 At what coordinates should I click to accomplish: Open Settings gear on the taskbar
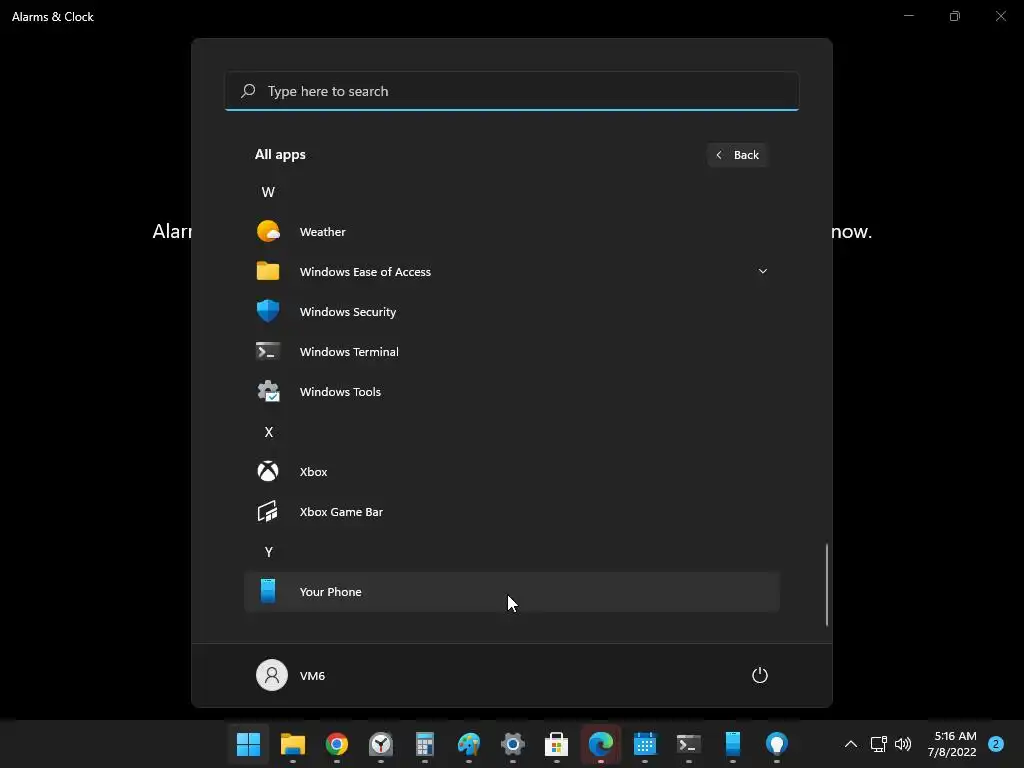click(513, 744)
